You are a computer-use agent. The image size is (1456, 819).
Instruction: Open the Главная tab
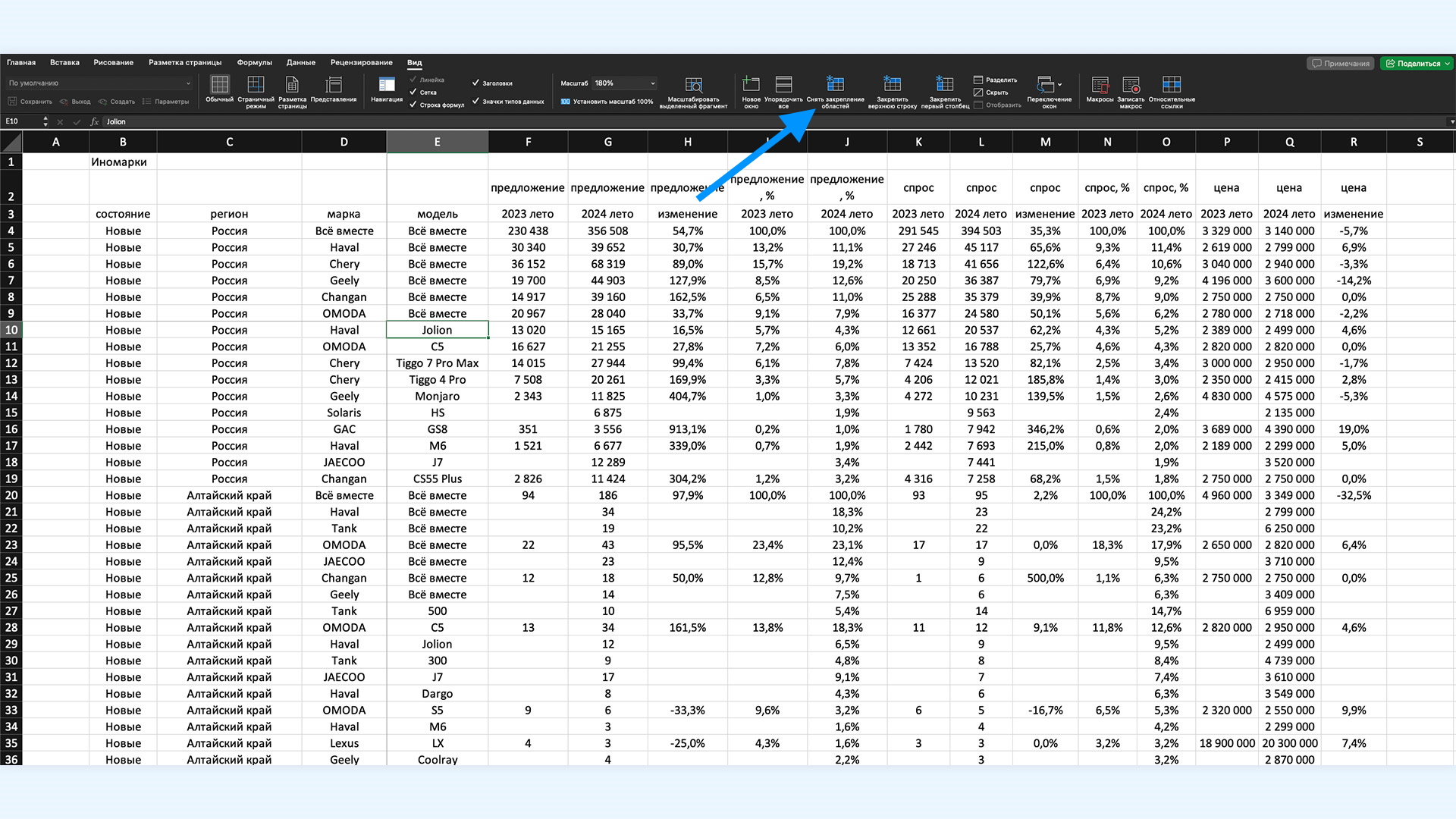click(x=21, y=63)
